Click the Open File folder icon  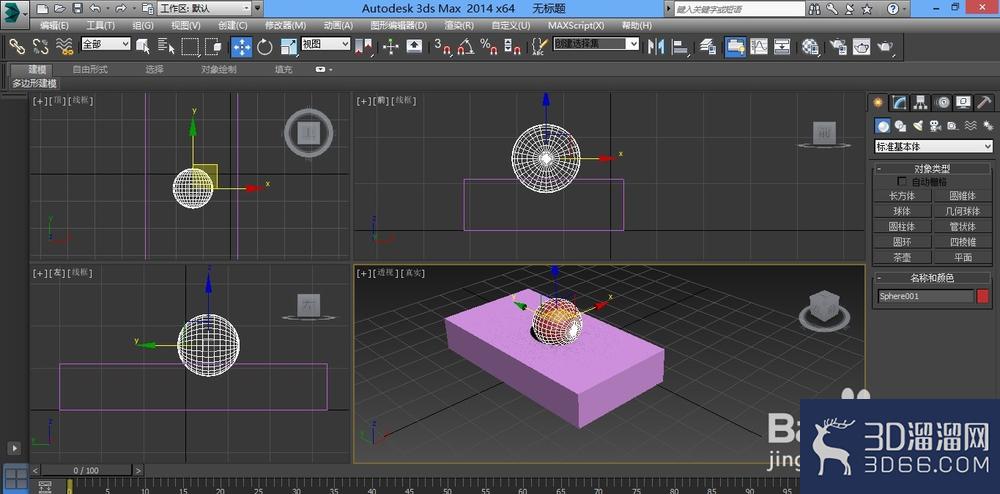(x=59, y=9)
